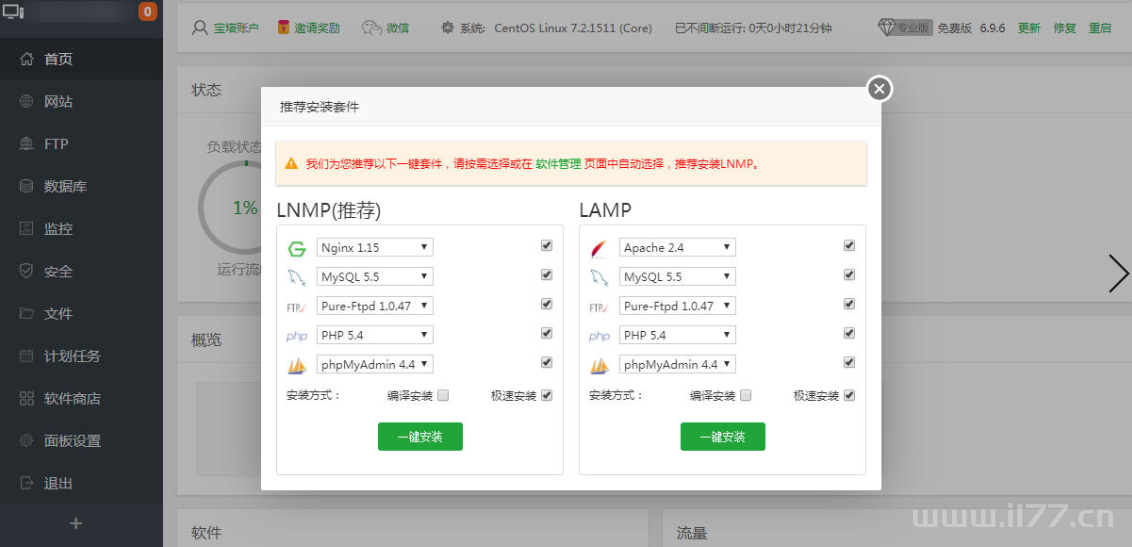Open the 安全 security menu item

tap(81, 272)
